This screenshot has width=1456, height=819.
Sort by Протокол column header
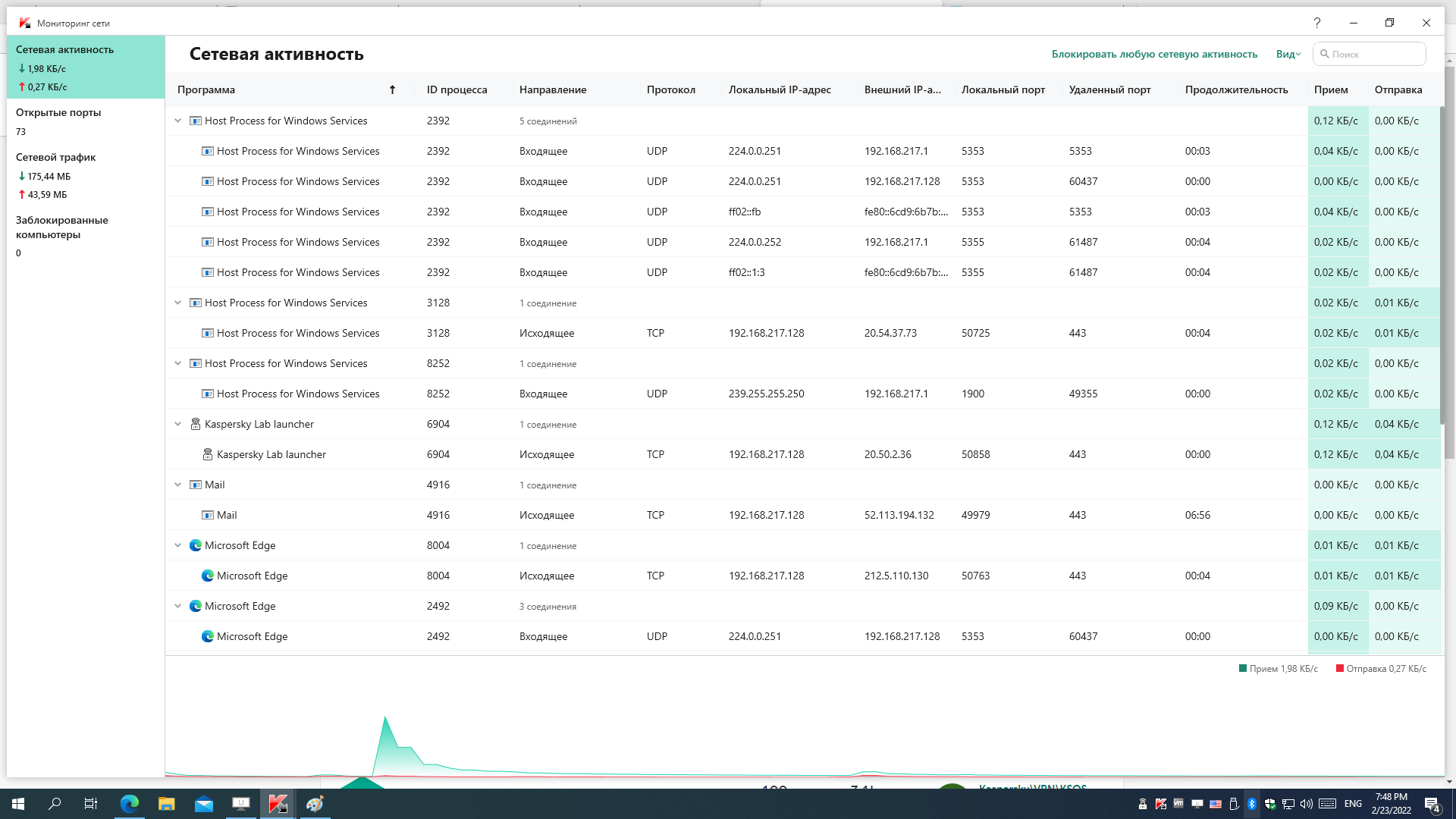(670, 89)
